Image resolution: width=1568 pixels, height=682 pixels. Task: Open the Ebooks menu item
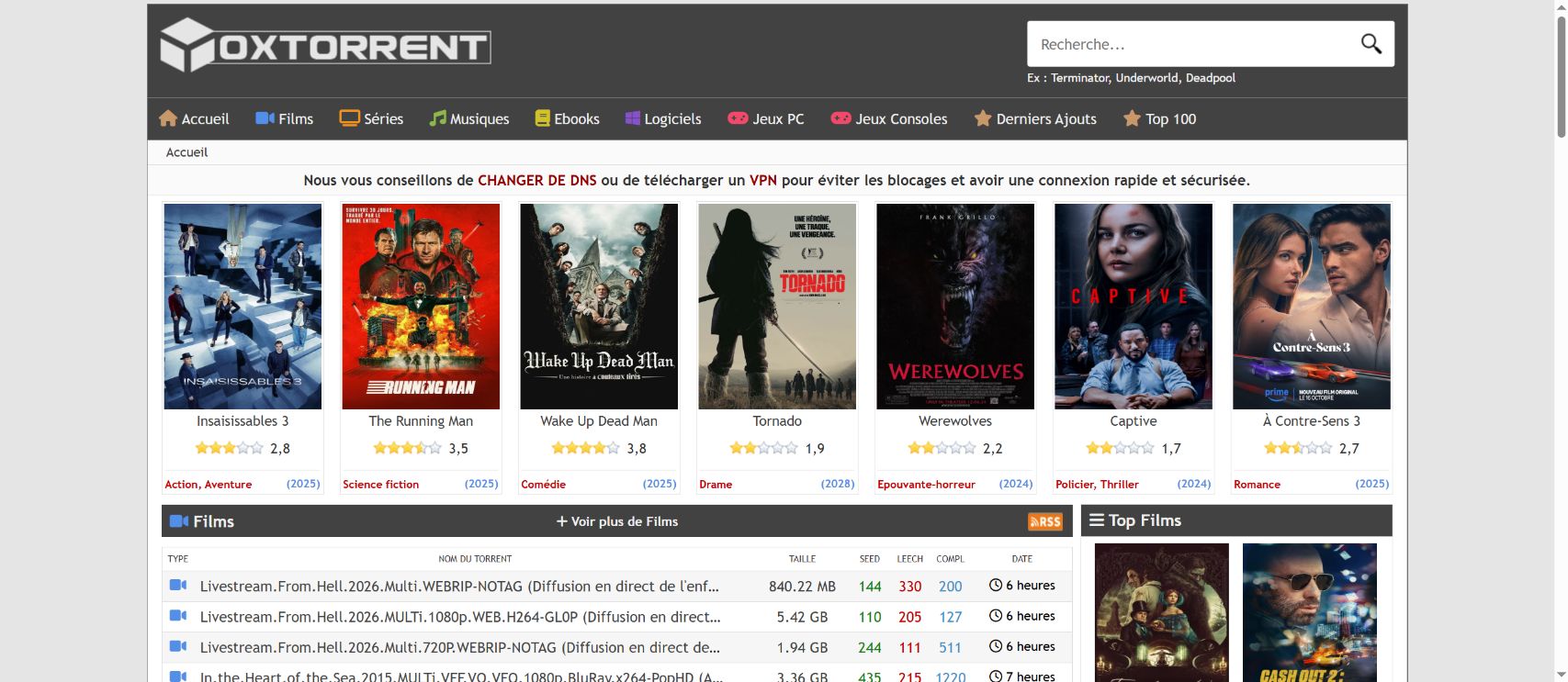[567, 118]
